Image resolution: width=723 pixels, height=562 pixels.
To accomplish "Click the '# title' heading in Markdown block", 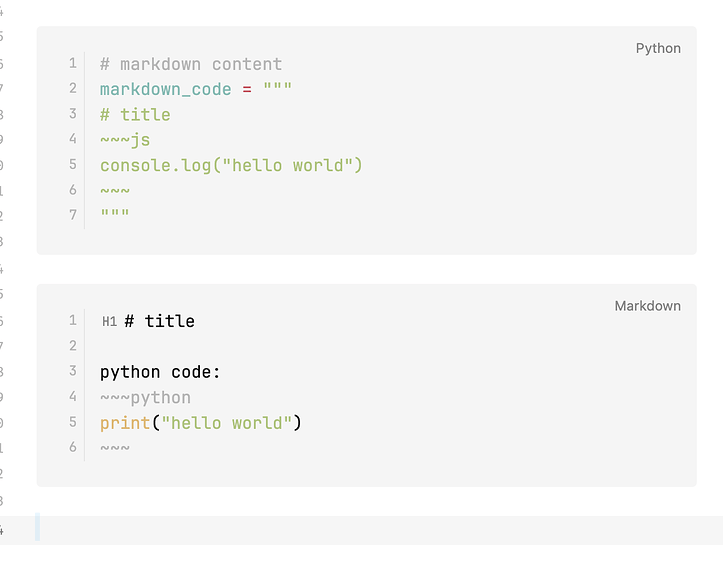I will (x=160, y=321).
